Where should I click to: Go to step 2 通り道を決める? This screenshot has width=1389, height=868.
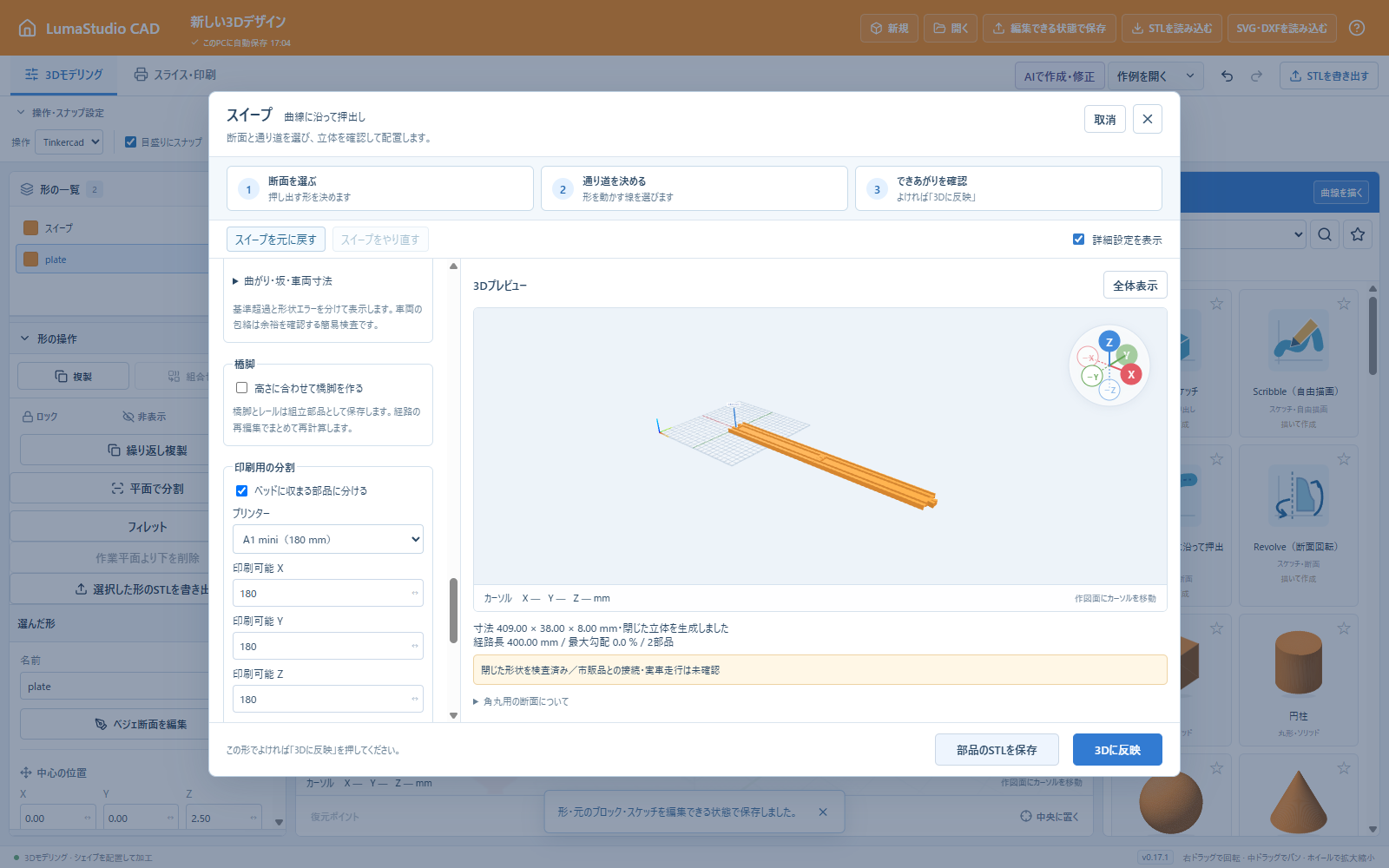[x=694, y=188]
